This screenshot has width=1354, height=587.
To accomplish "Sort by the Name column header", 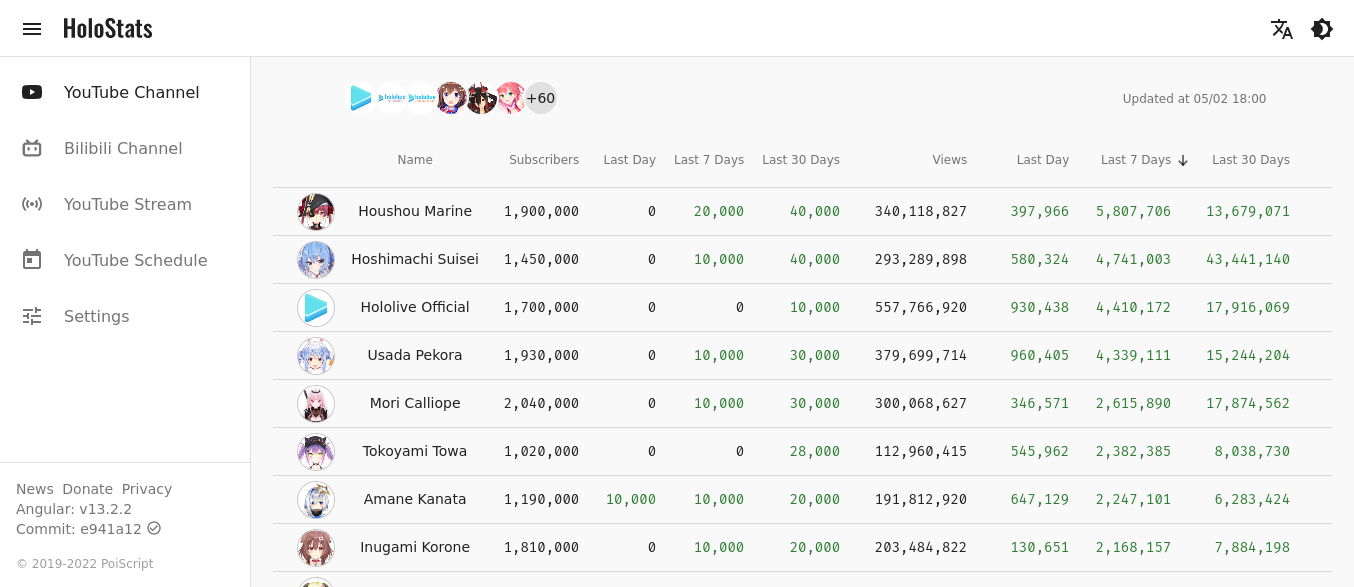I will coord(415,160).
